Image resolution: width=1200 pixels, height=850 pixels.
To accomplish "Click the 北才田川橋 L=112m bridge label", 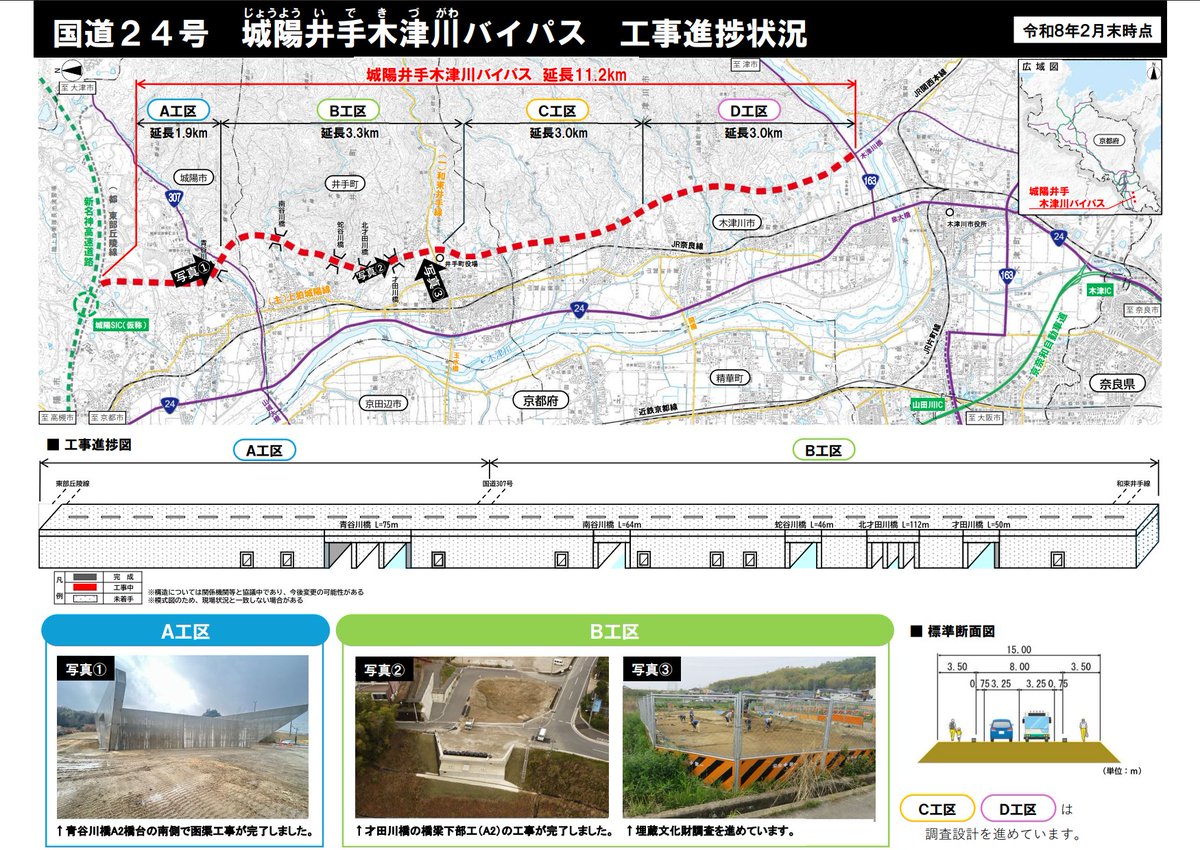I will 894,524.
